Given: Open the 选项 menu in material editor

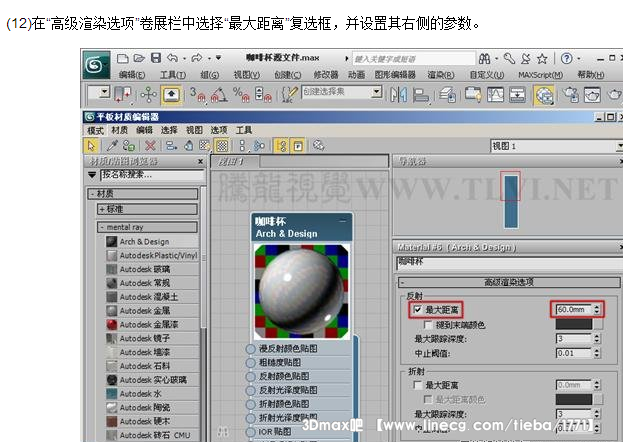Looking at the screenshot, I should coord(219,130).
